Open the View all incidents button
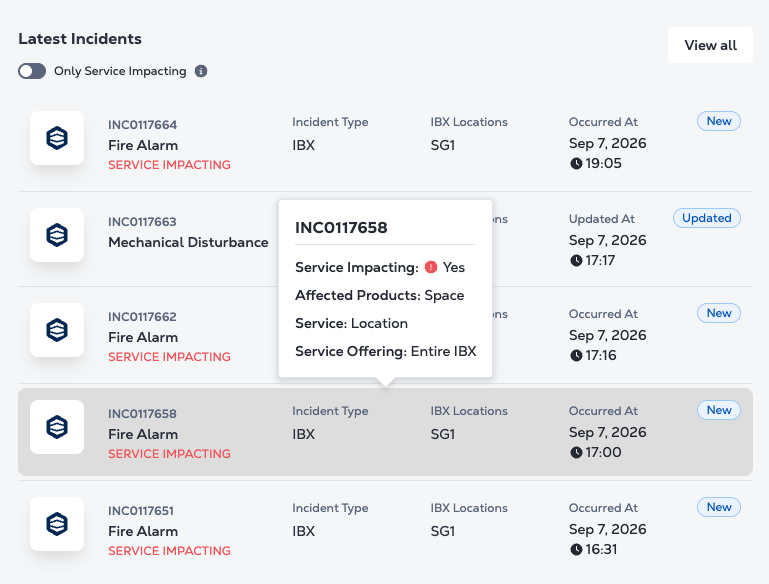 click(x=710, y=45)
